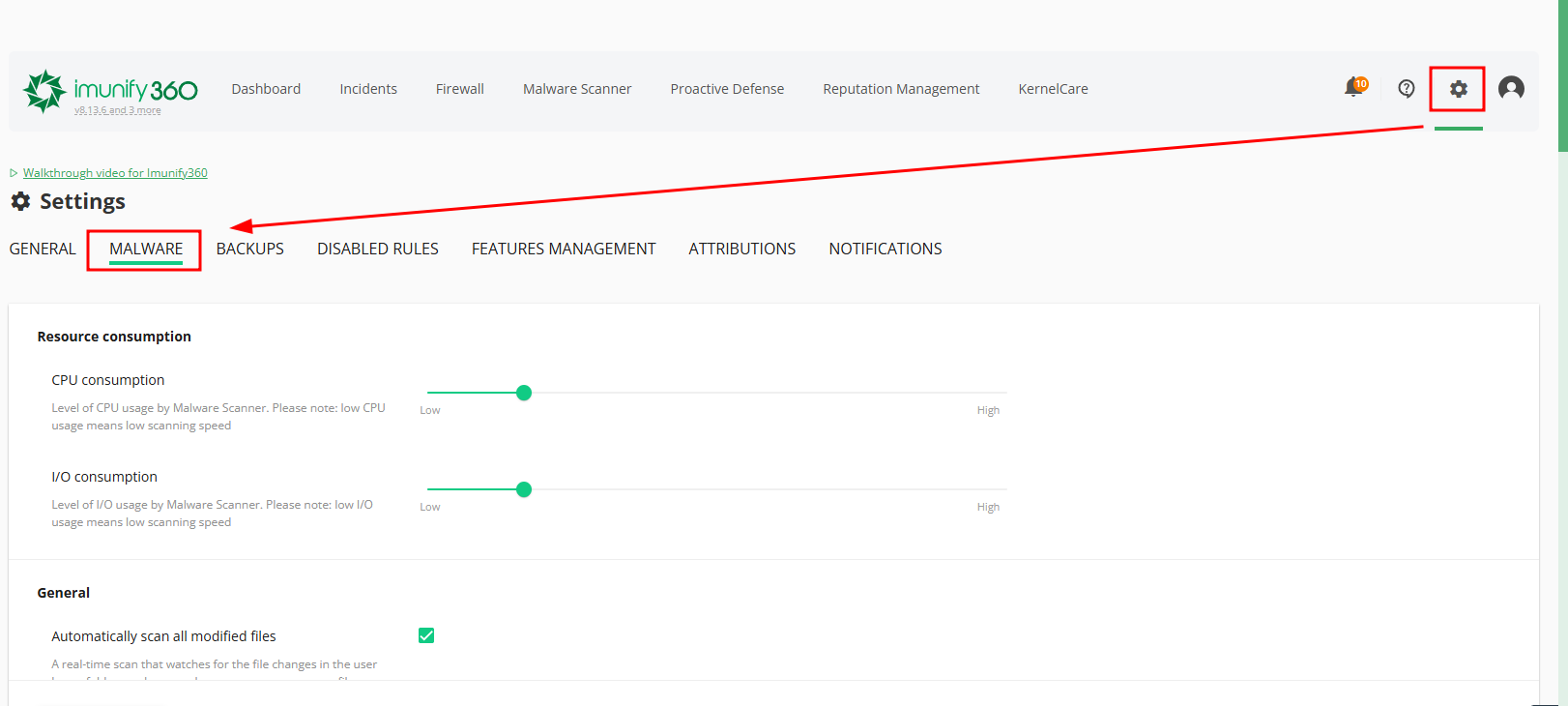
Task: Open the notifications bell
Action: pyautogui.click(x=1355, y=88)
